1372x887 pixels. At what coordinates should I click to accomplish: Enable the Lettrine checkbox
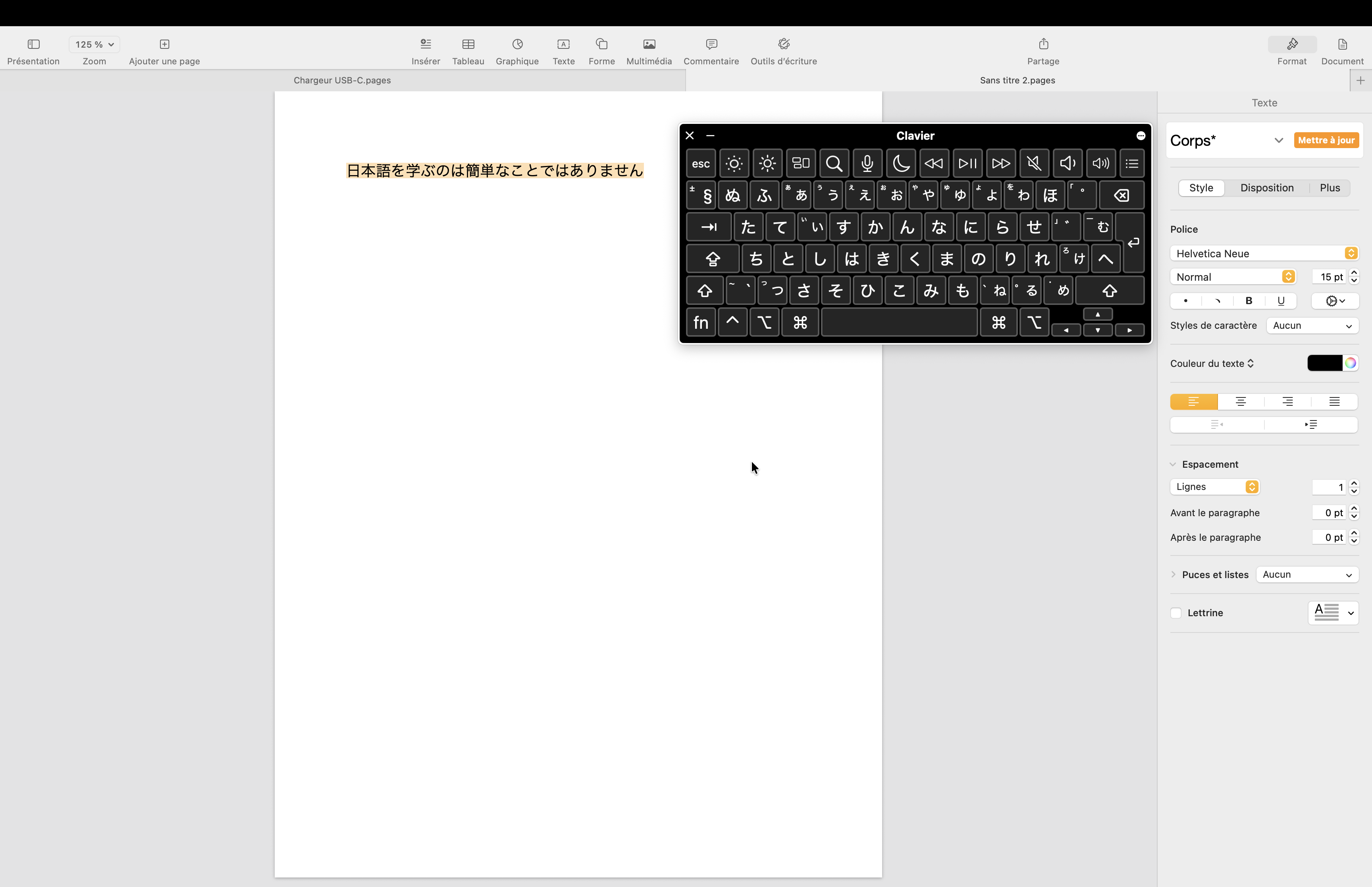[x=1176, y=613]
